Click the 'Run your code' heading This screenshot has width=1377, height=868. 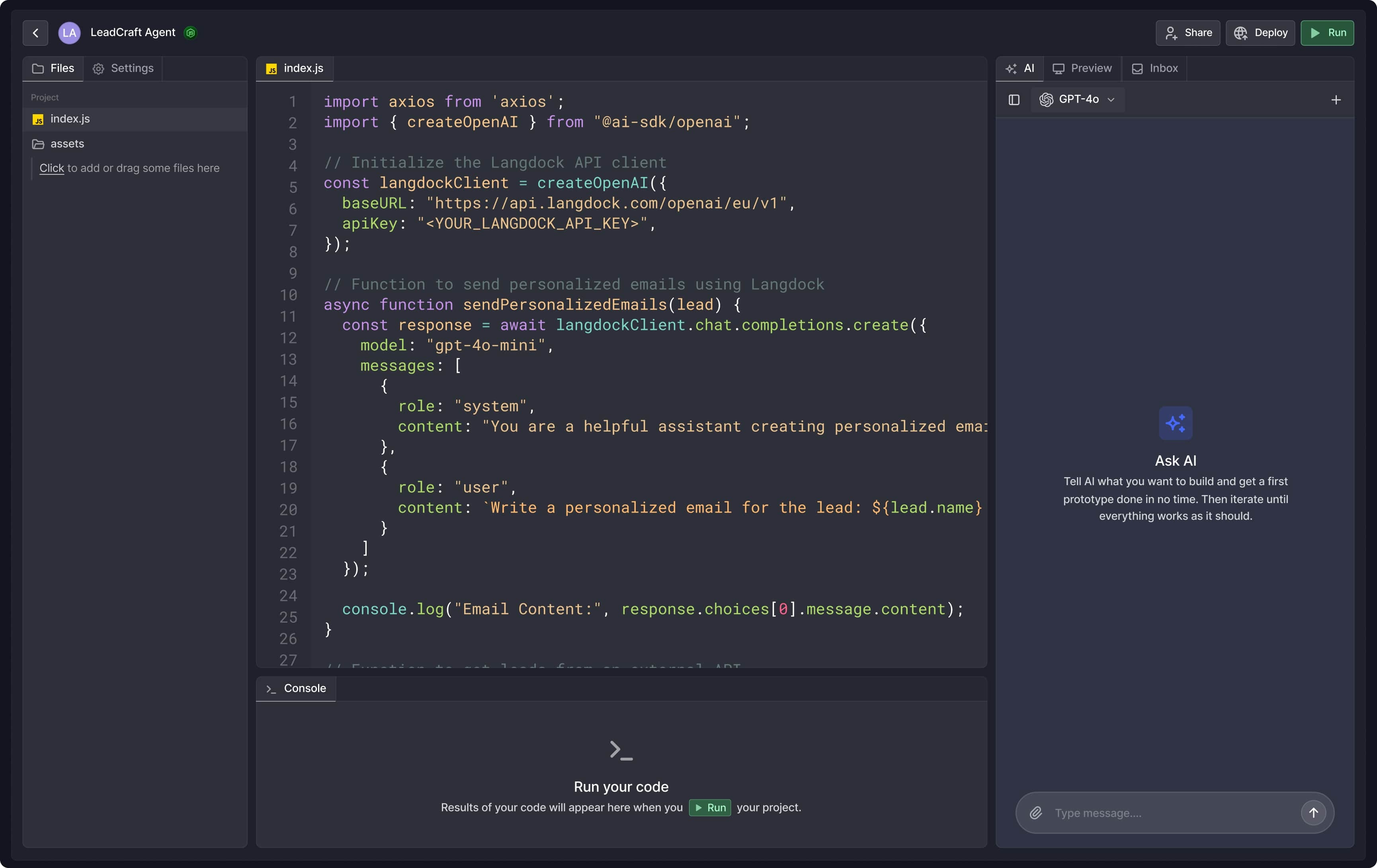pos(621,787)
